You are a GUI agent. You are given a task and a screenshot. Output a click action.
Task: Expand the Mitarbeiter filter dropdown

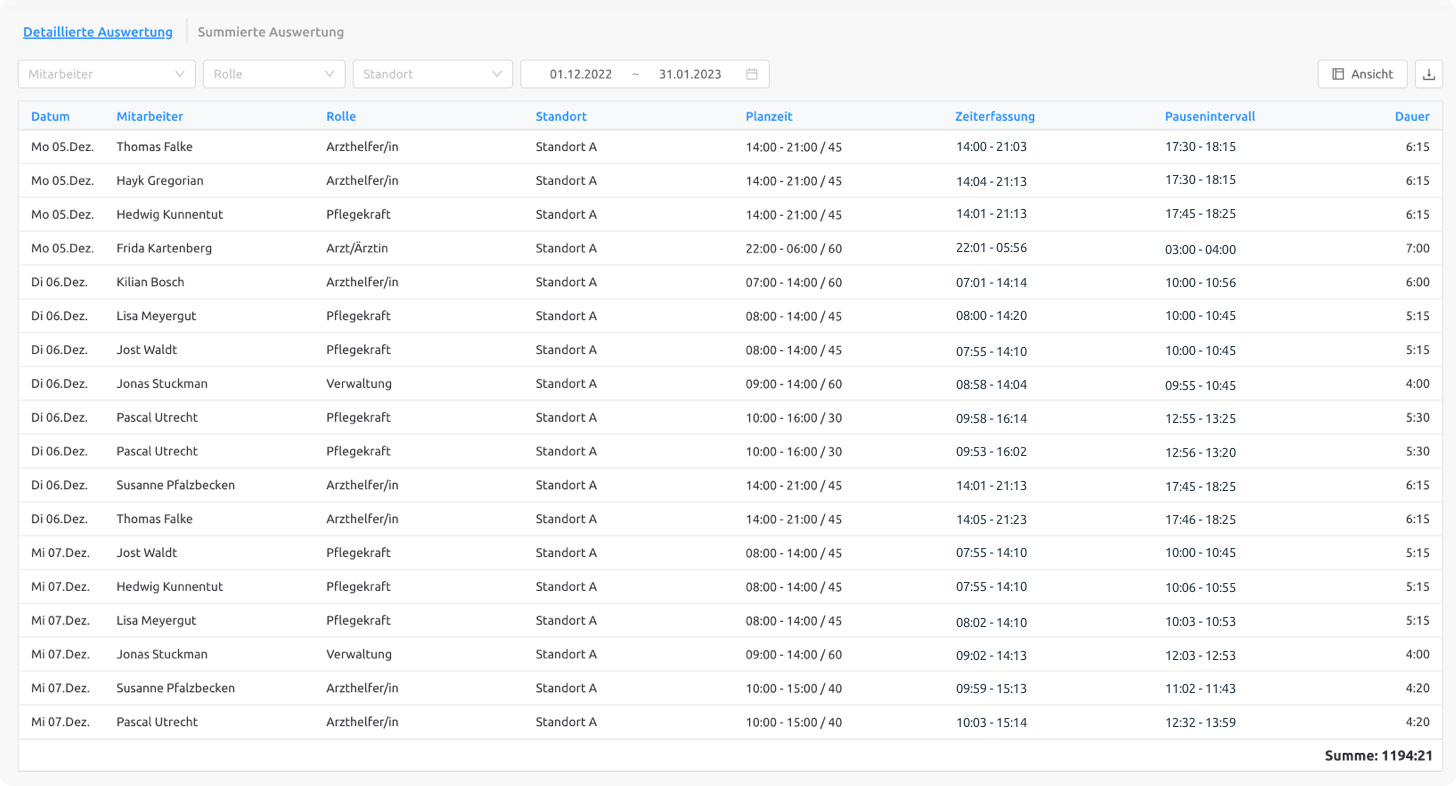click(107, 74)
